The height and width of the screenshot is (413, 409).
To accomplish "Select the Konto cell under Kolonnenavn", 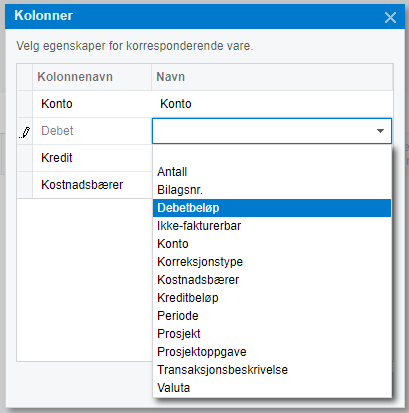I will [92, 104].
